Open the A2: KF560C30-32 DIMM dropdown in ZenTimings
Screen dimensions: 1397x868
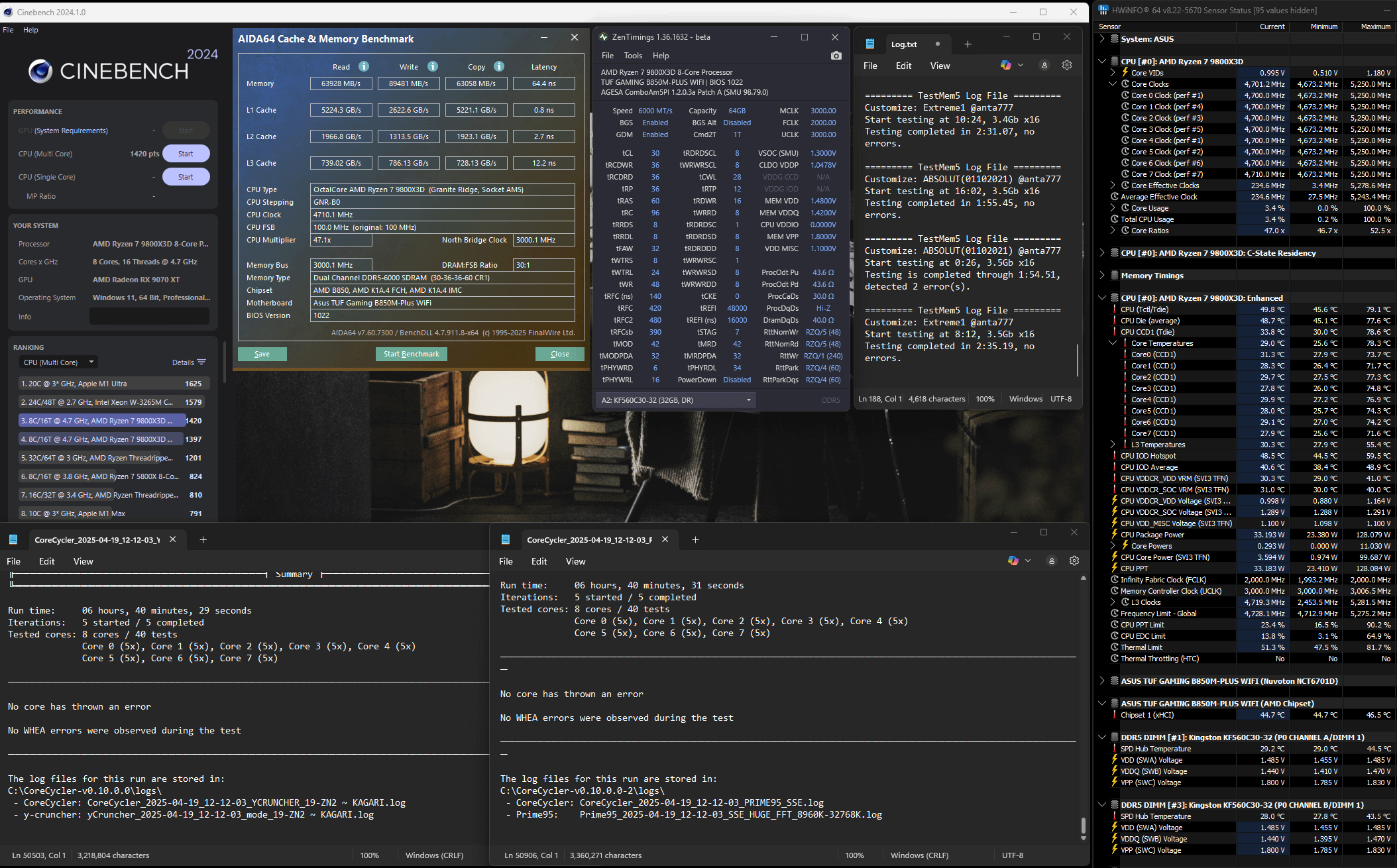tap(676, 400)
